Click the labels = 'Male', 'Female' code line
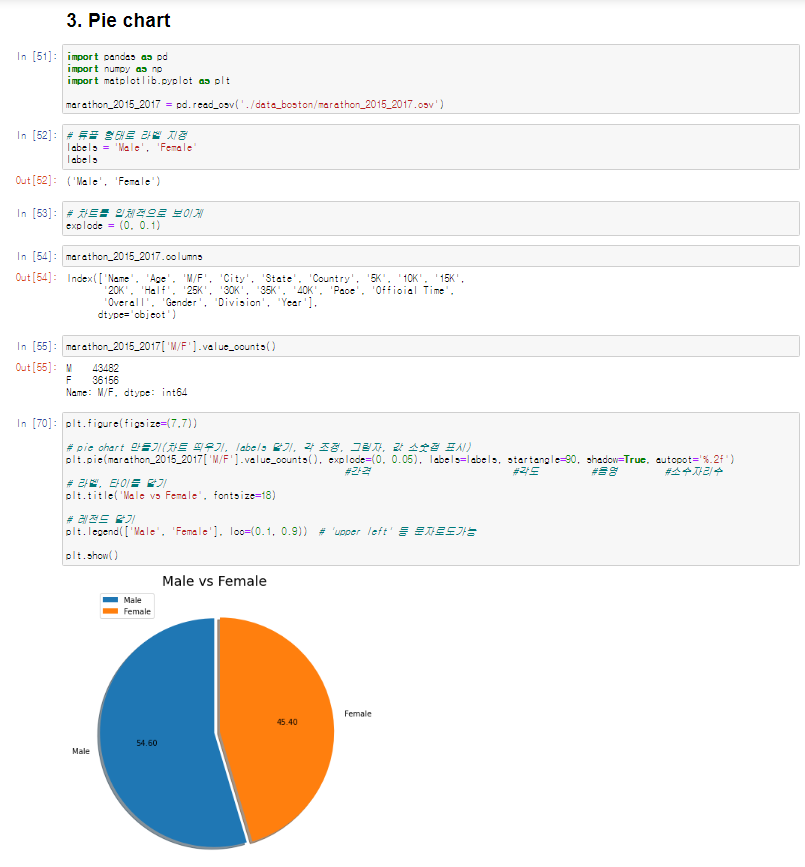This screenshot has width=805, height=867. click(132, 148)
